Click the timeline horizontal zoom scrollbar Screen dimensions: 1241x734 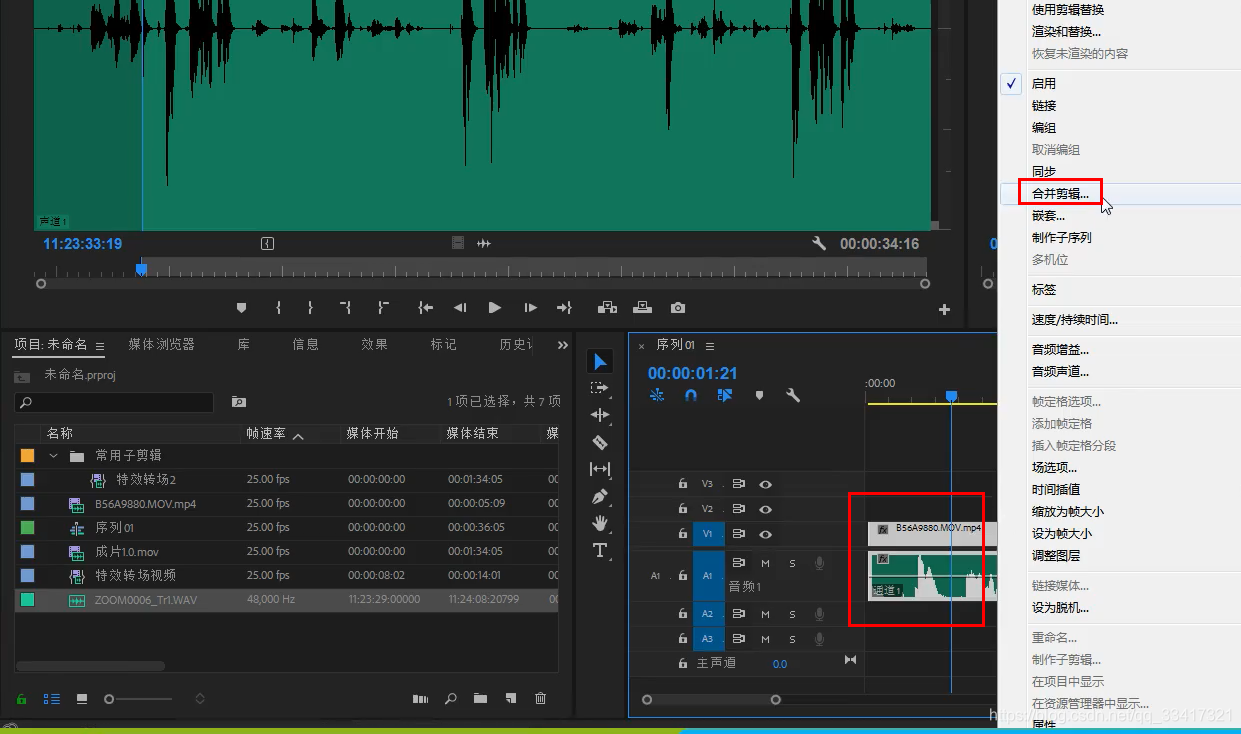point(711,700)
